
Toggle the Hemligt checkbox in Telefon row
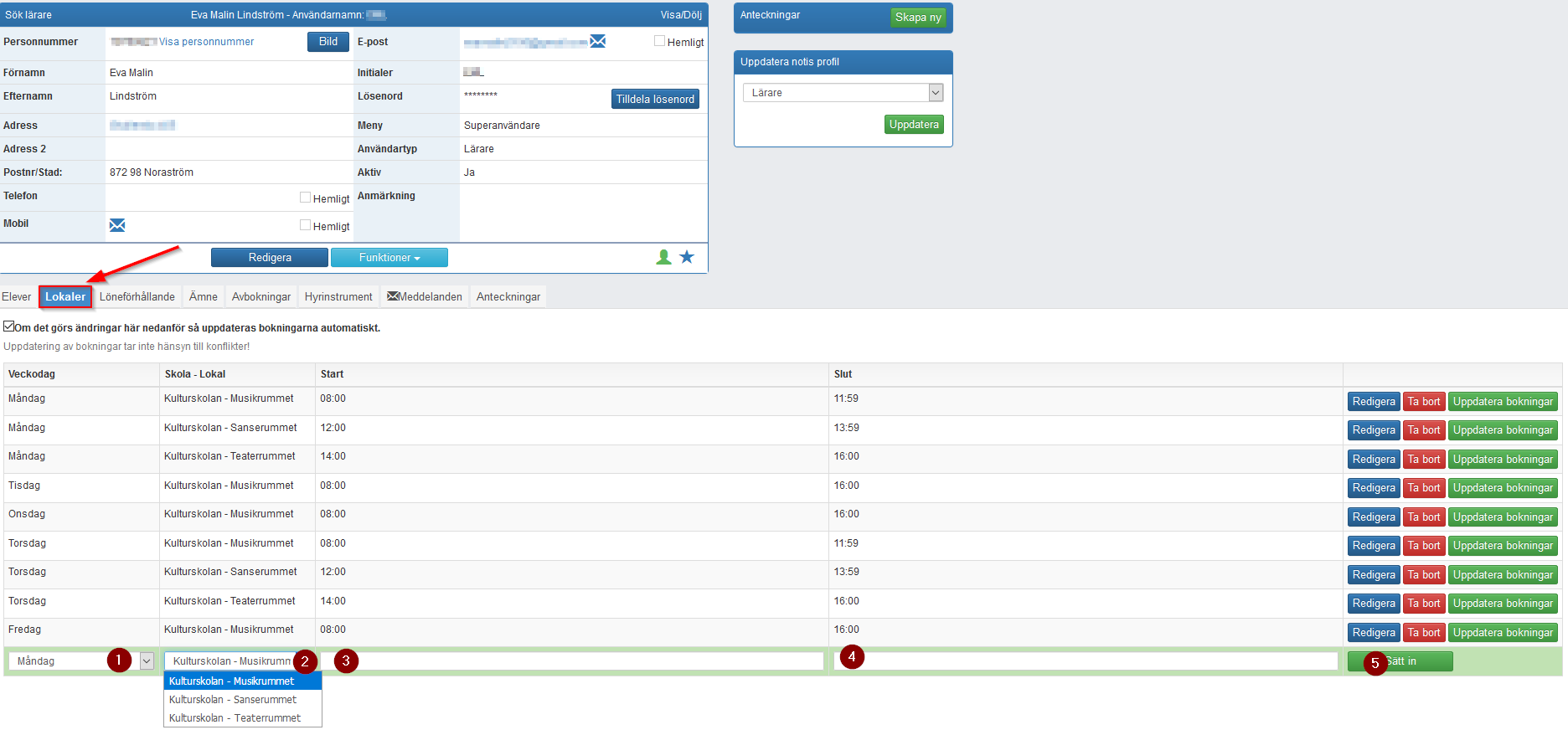(x=305, y=198)
